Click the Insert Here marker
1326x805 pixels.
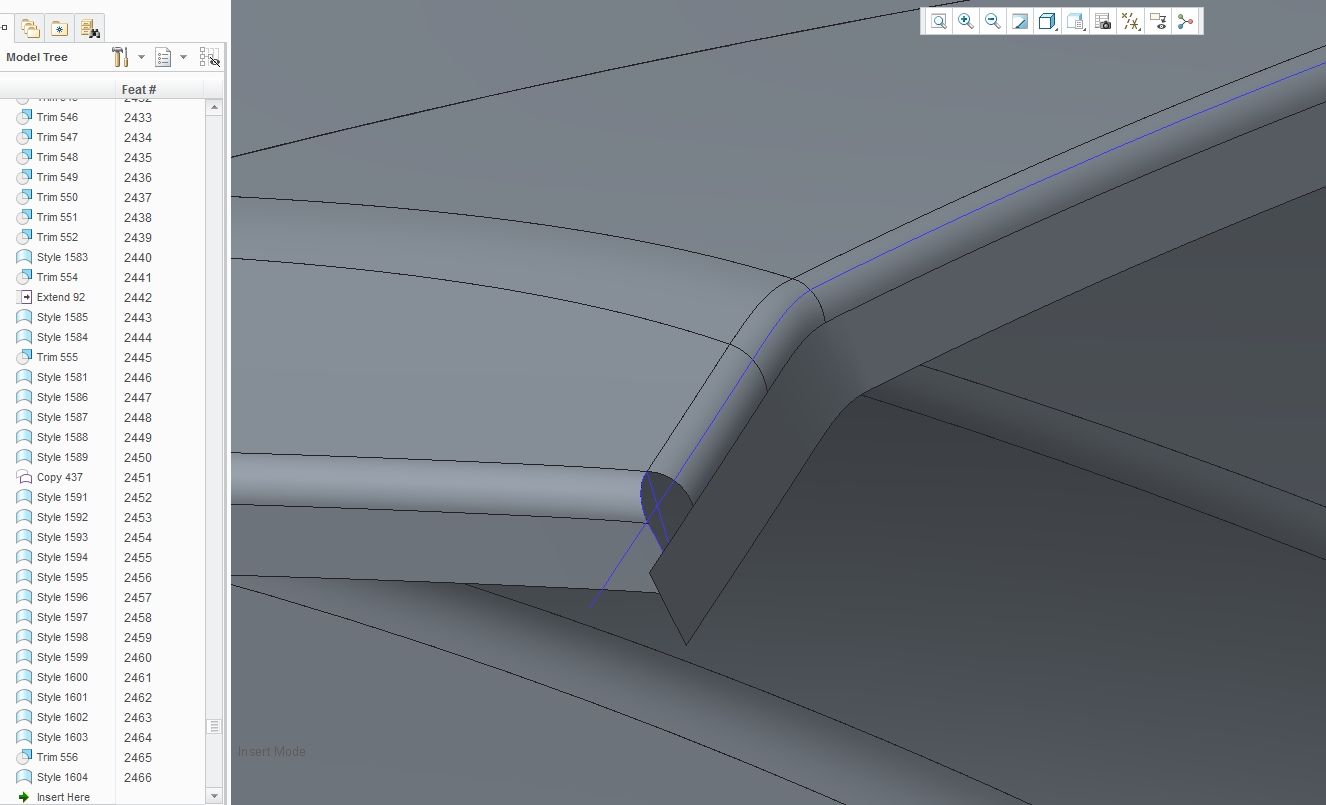click(x=54, y=797)
